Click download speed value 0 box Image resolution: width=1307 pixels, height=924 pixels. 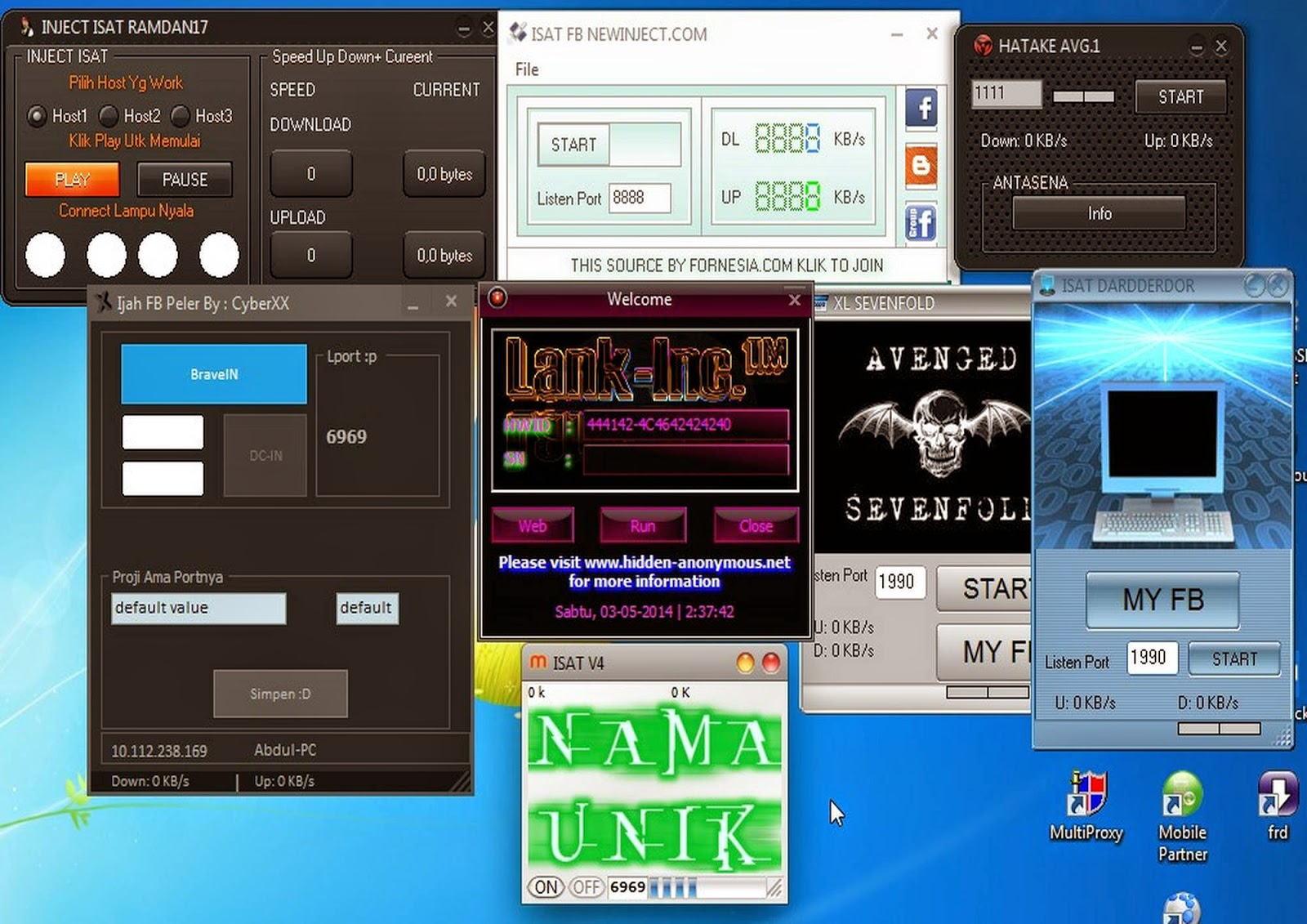[311, 173]
